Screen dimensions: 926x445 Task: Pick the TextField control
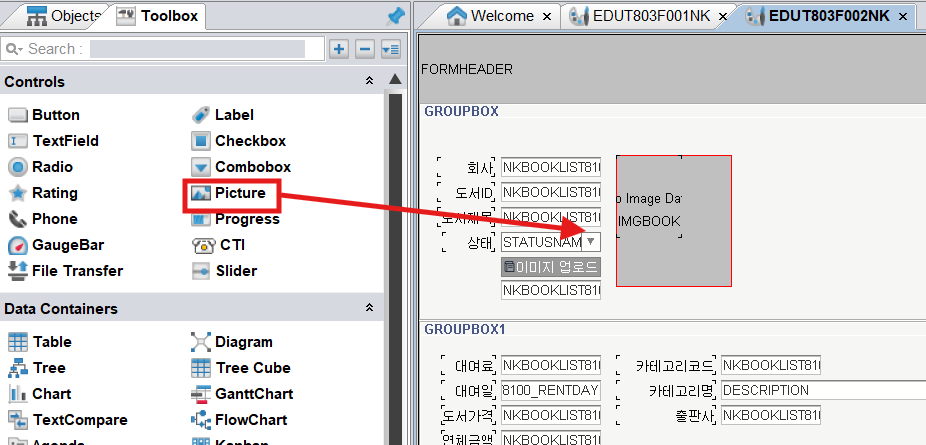point(54,141)
